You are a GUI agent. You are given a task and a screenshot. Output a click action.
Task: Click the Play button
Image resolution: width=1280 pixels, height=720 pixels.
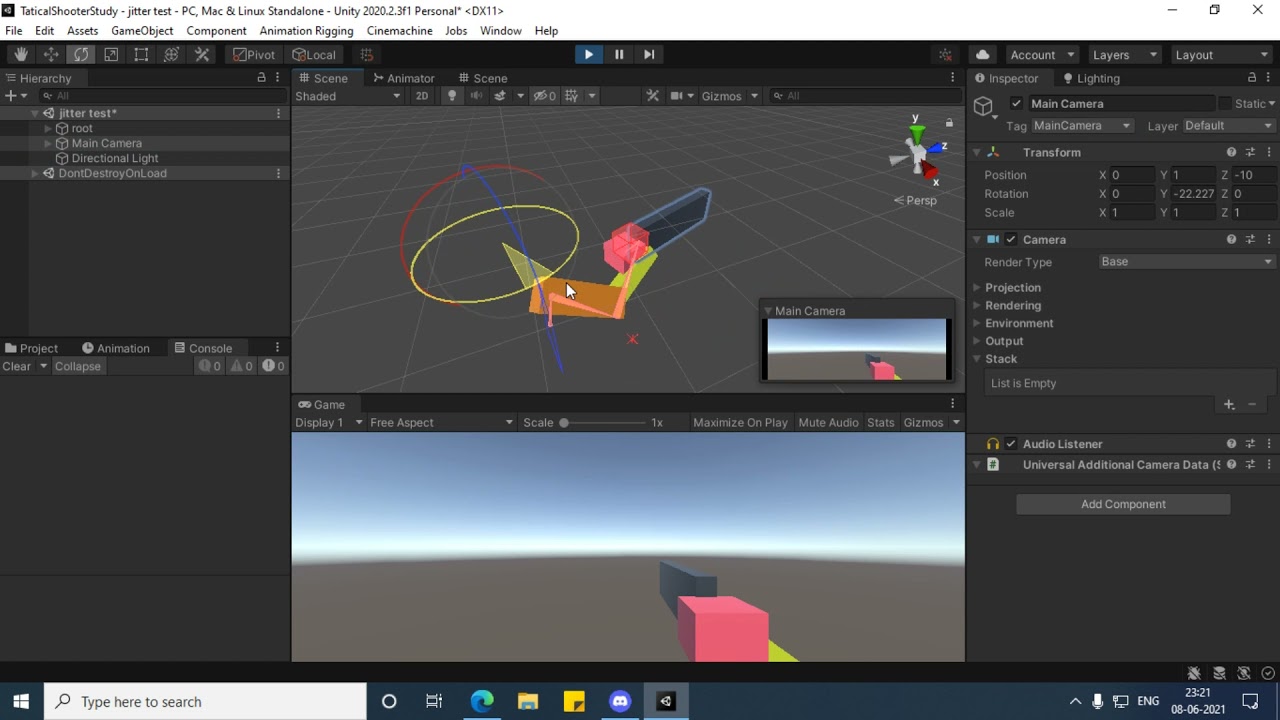pos(588,55)
